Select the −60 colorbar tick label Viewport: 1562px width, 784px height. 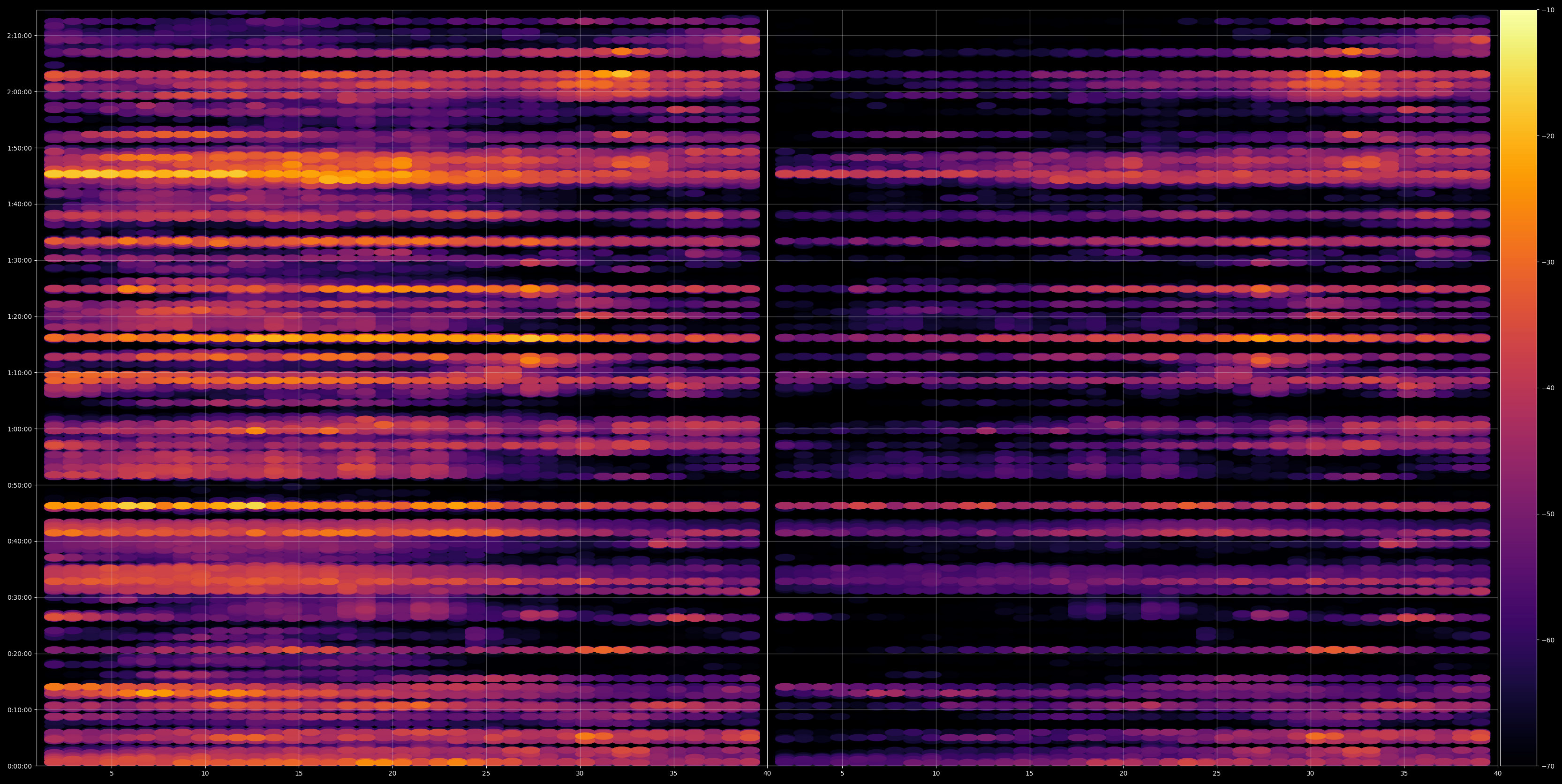[1548, 640]
